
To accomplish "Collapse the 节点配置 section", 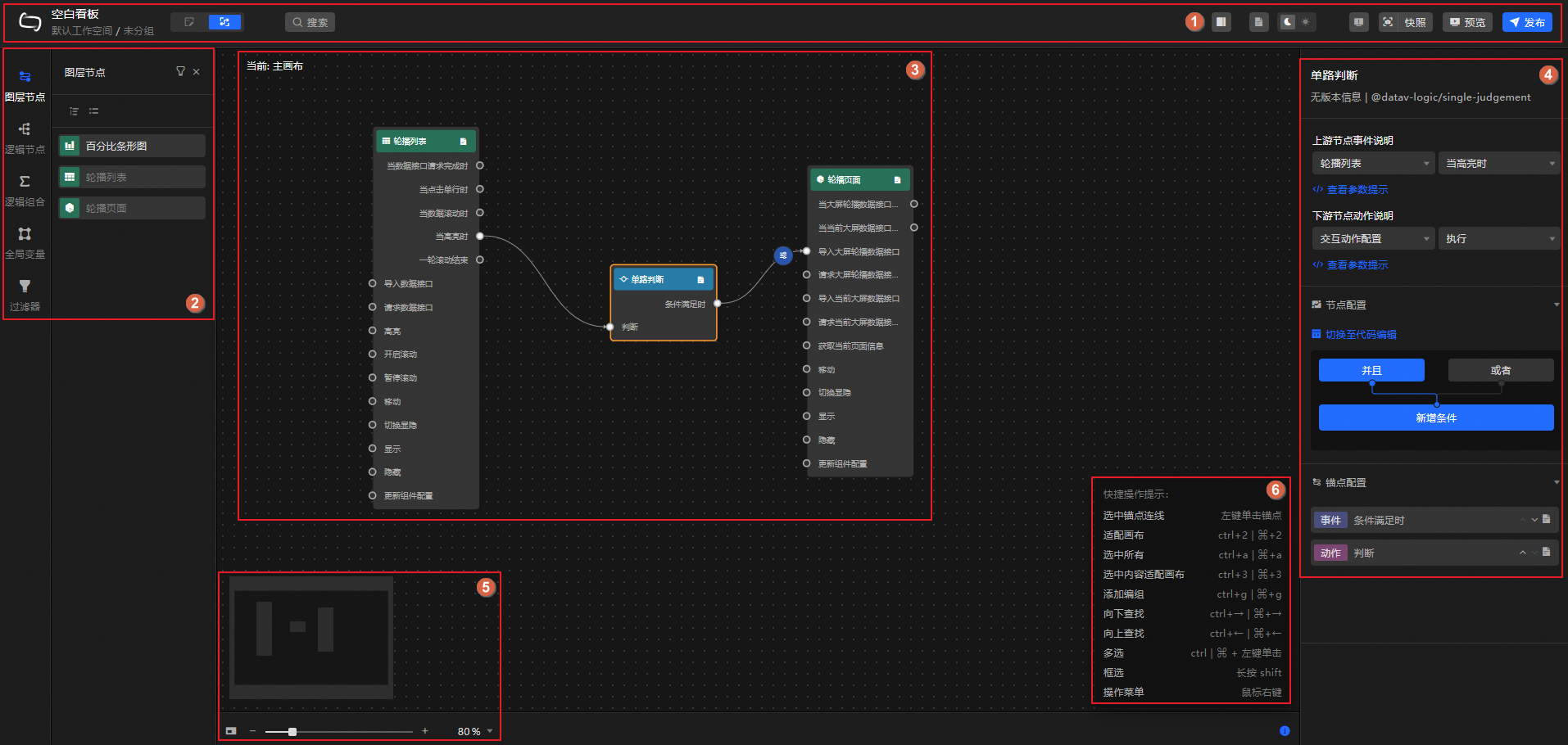I will click(x=1556, y=305).
